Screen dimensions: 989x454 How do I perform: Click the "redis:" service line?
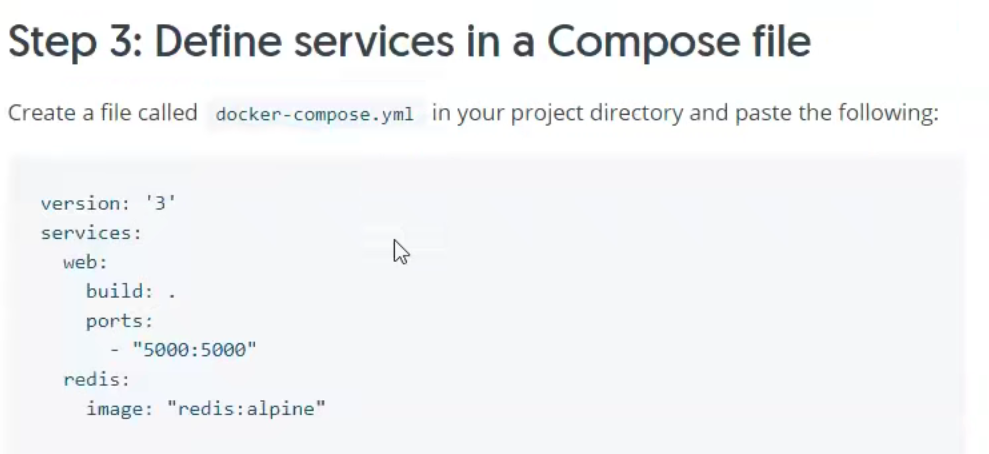coord(97,380)
